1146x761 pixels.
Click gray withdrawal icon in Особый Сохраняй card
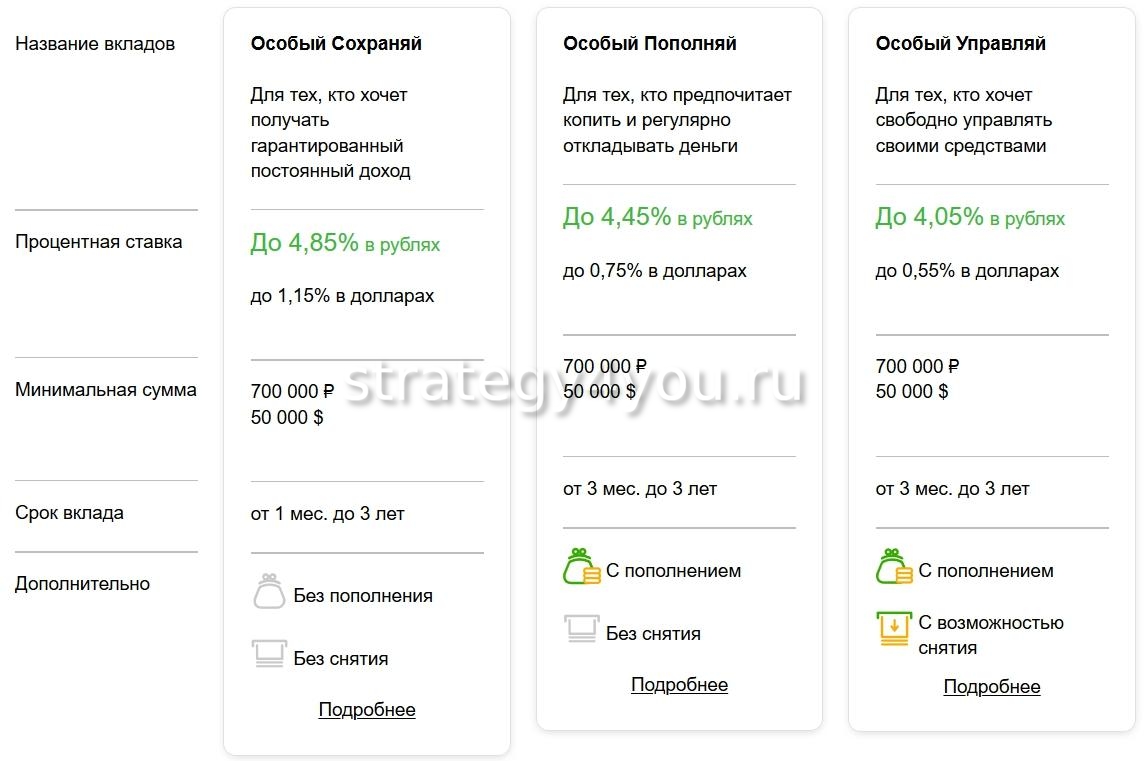coord(269,655)
